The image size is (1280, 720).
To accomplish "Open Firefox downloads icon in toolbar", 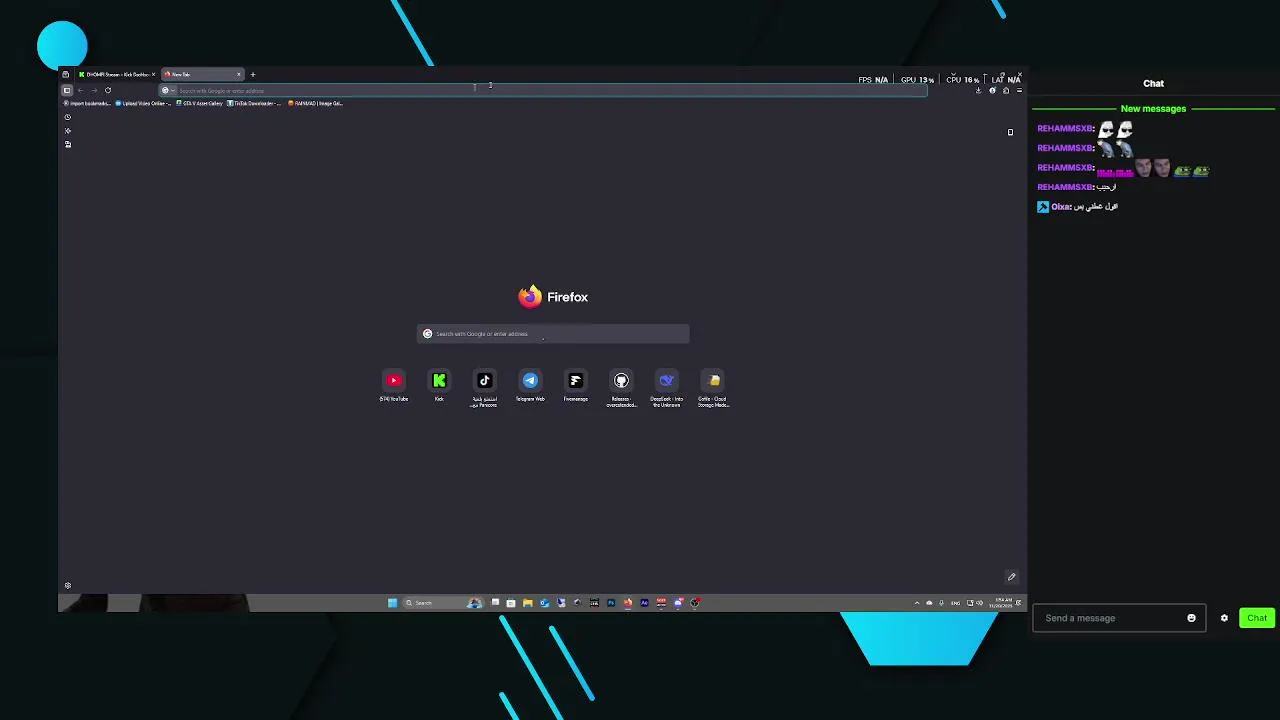I will (x=979, y=91).
